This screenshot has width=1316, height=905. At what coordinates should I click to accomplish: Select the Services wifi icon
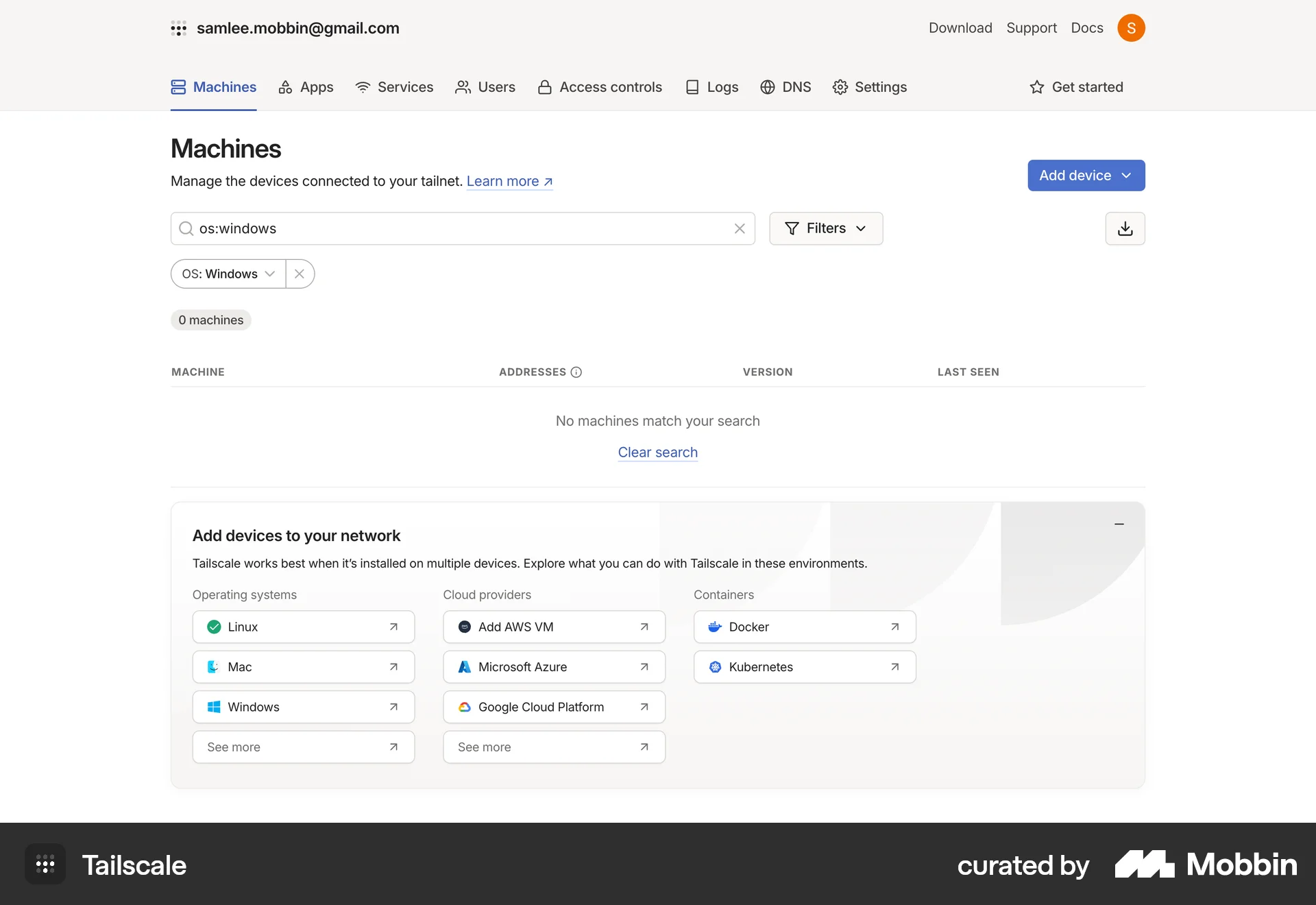point(363,87)
